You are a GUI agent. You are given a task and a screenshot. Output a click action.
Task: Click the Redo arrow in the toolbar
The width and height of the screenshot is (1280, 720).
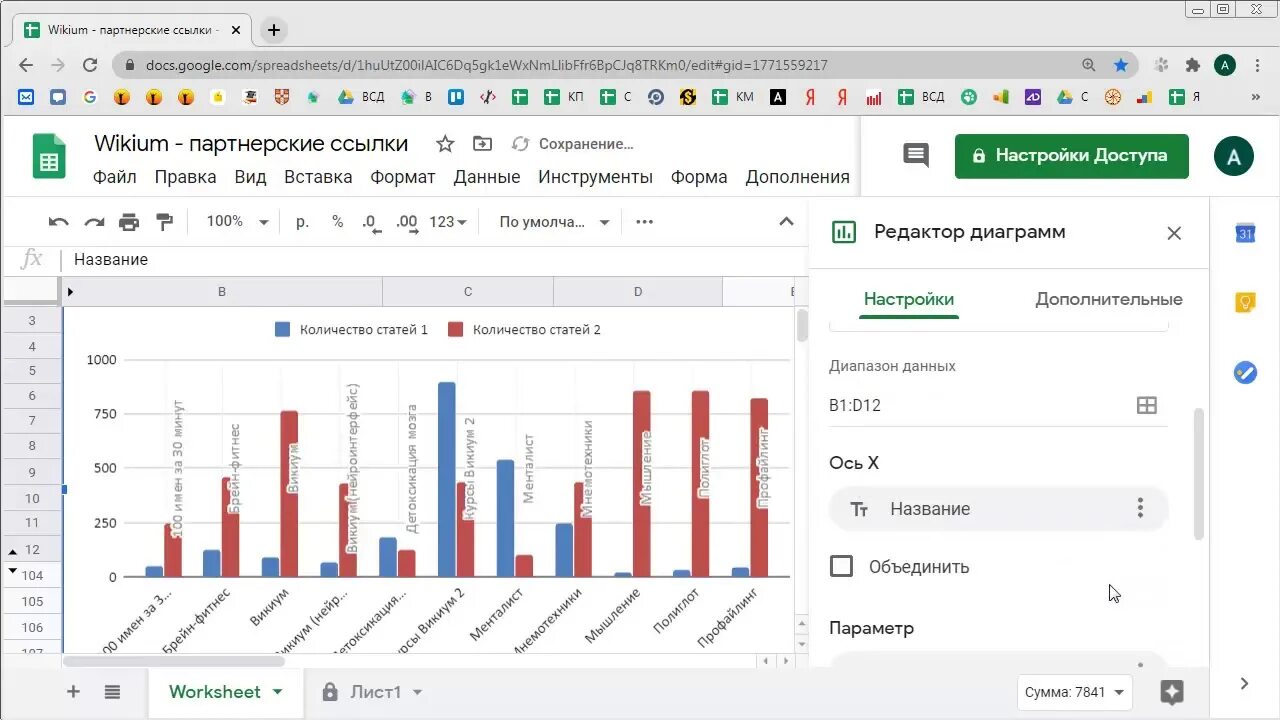click(x=94, y=222)
